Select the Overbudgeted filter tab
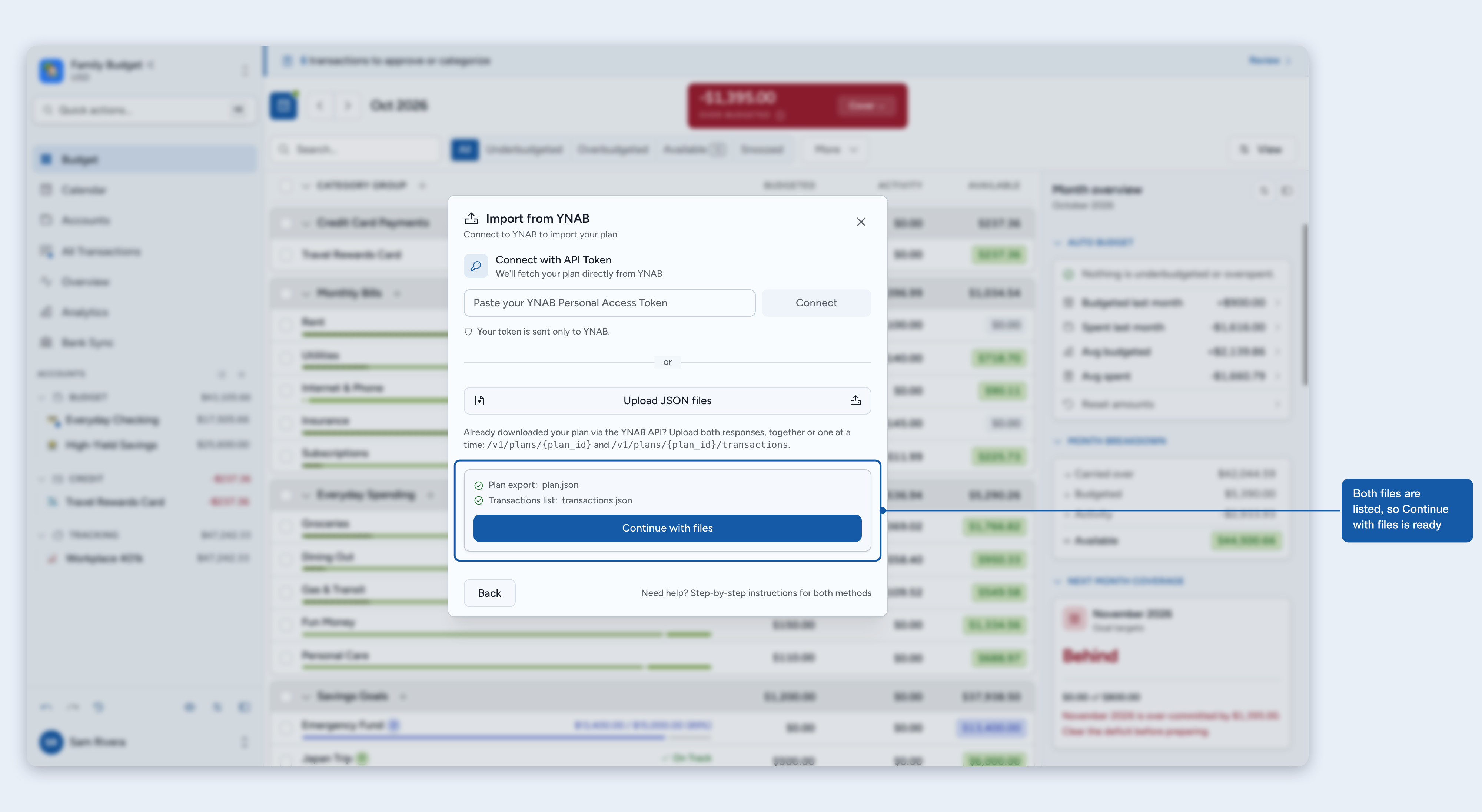 (x=613, y=150)
